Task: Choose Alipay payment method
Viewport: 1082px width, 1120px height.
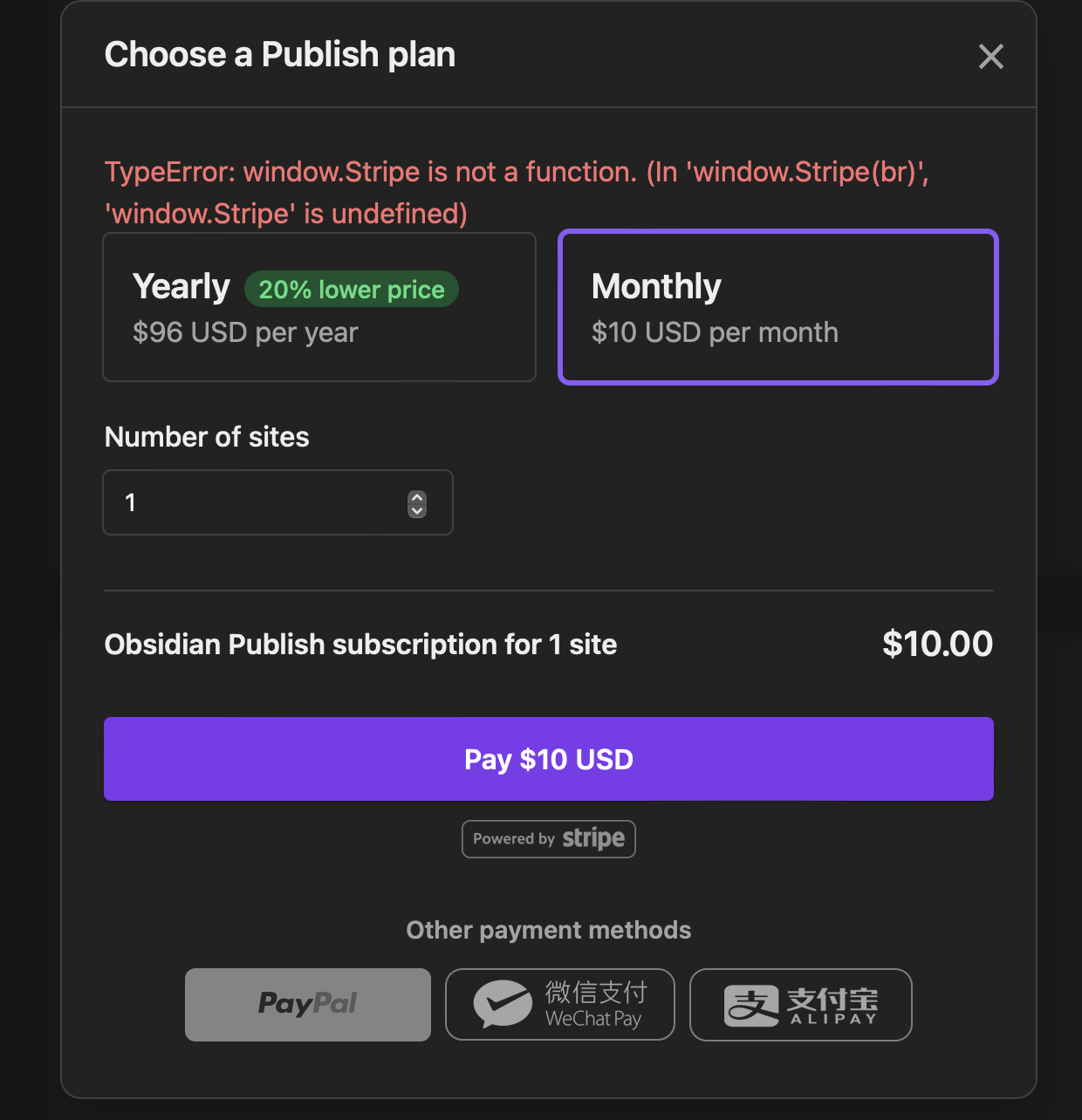Action: coord(801,1005)
